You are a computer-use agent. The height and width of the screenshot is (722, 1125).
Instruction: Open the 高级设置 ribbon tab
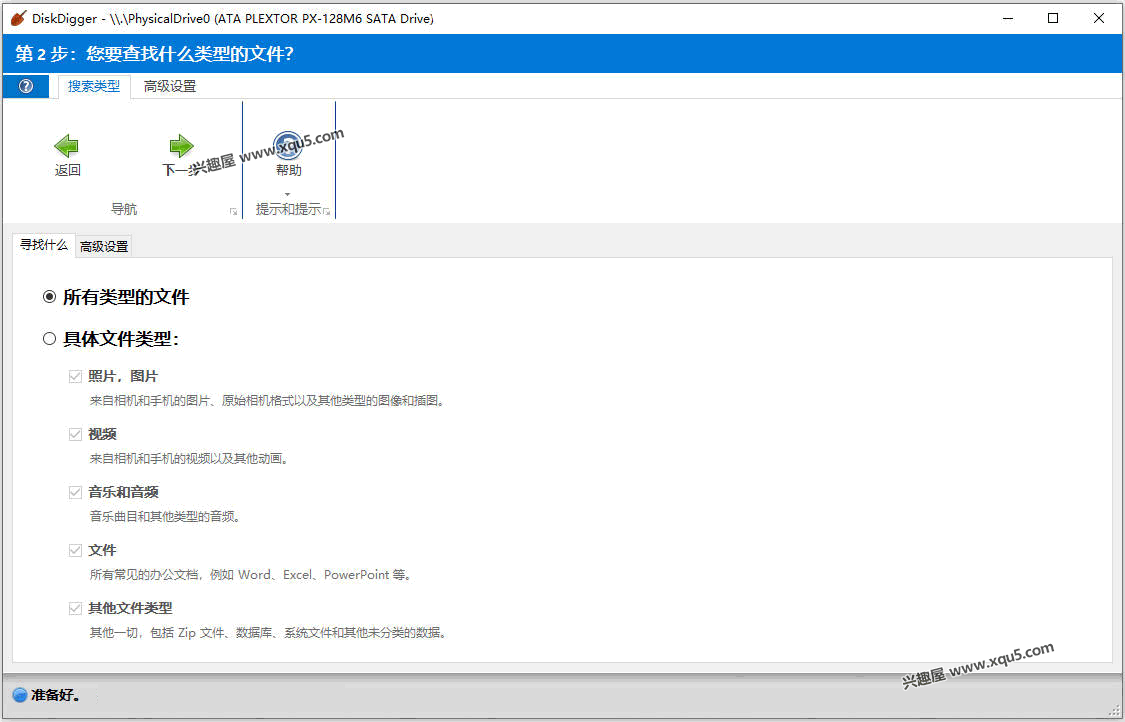point(170,86)
